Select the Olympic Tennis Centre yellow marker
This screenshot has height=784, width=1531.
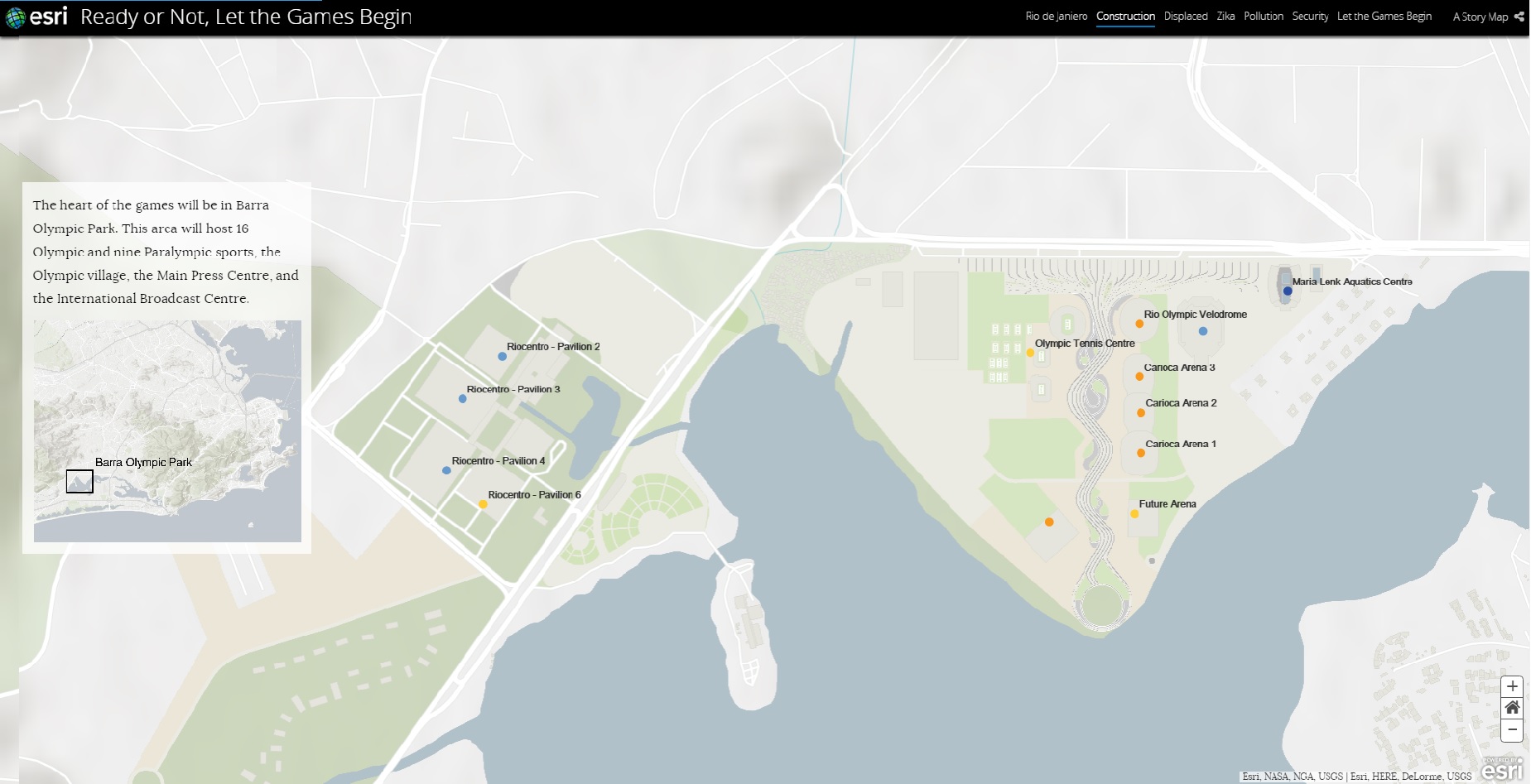(x=1030, y=353)
